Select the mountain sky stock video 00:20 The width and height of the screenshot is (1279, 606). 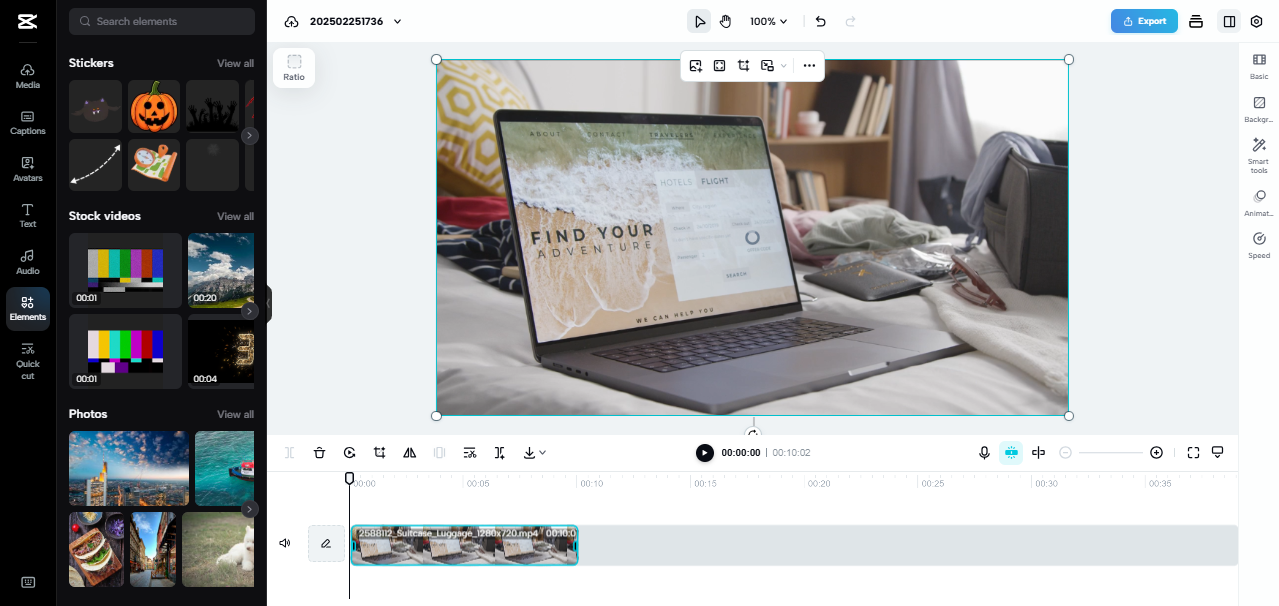(x=221, y=270)
